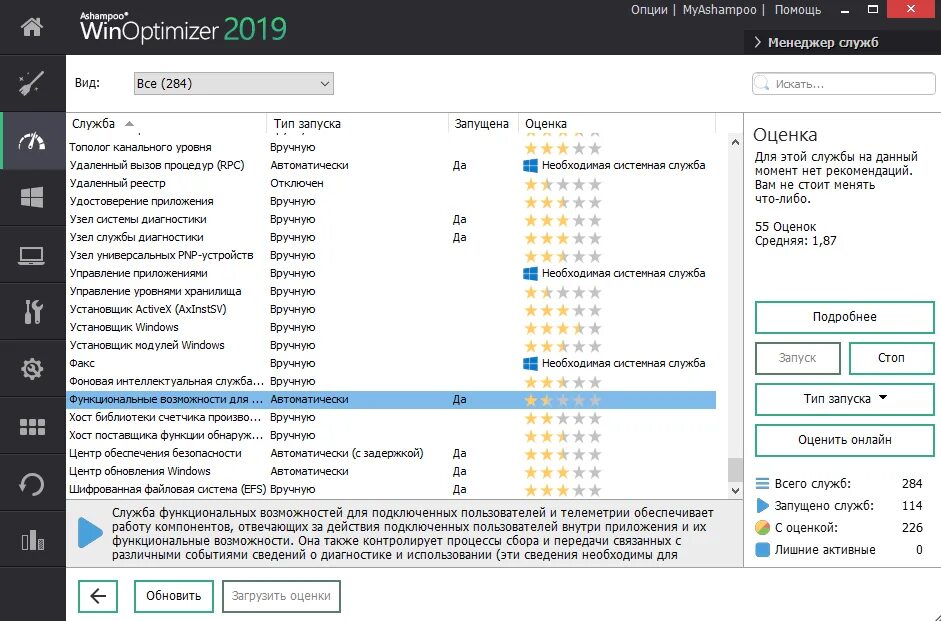This screenshot has height=621, width=941.
Task: Click the Оценить онлайн button
Action: click(x=844, y=440)
